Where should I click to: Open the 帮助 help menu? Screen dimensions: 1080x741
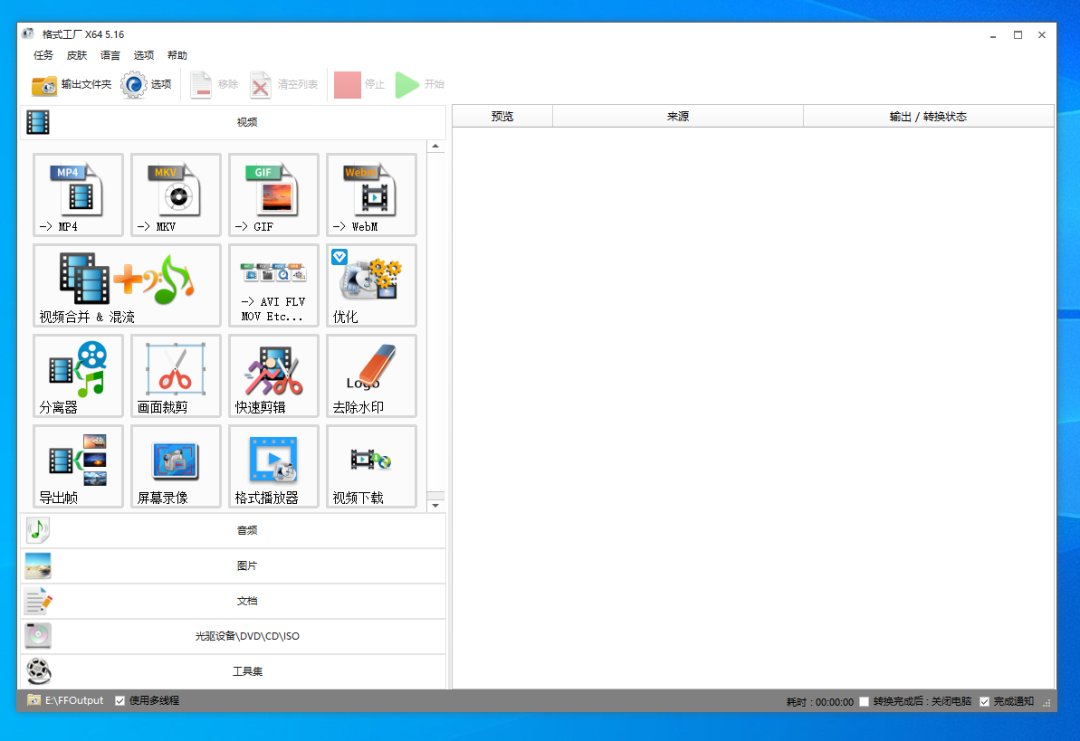tap(177, 55)
